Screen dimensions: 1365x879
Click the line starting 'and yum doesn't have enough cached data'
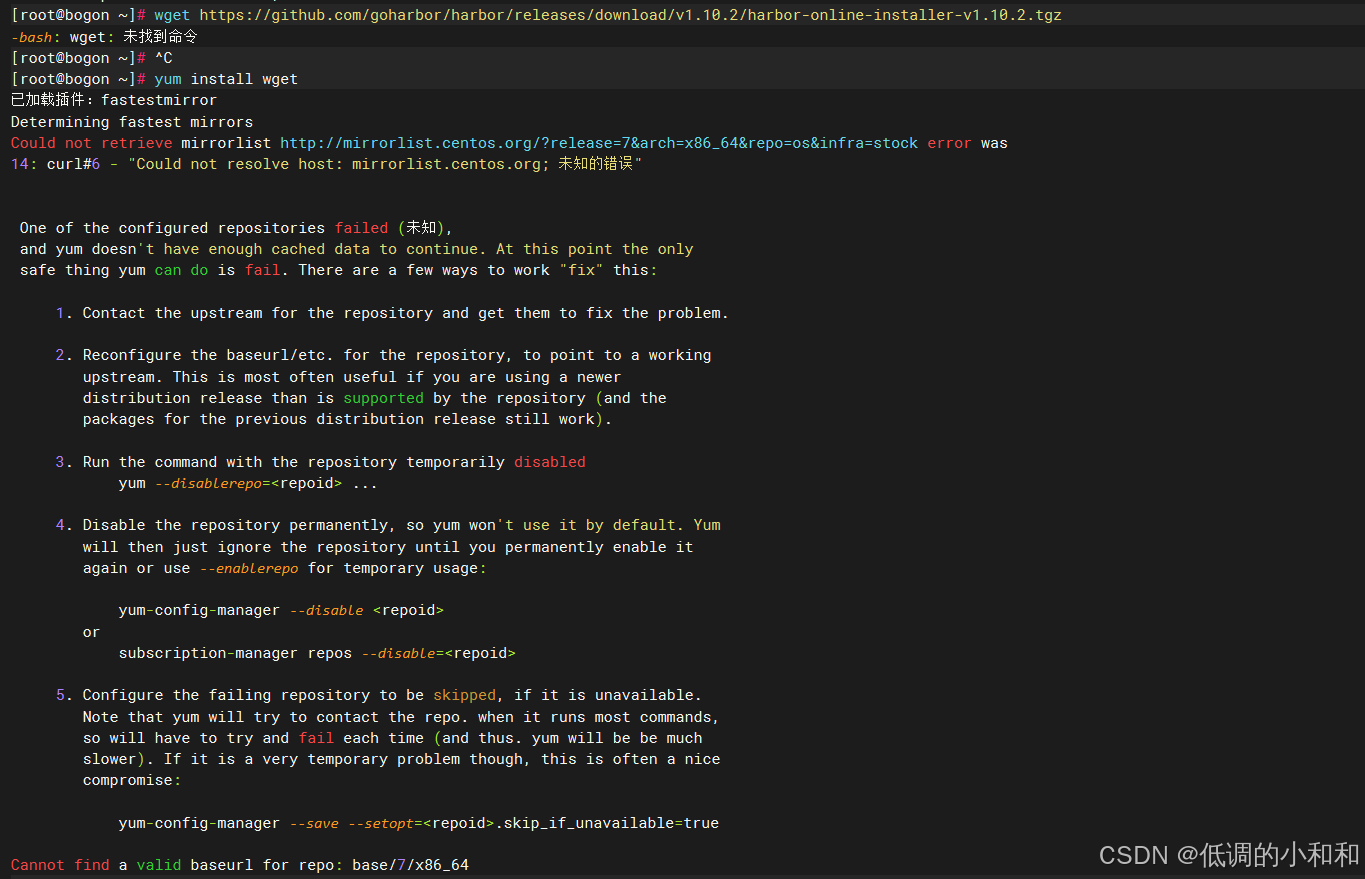356,249
